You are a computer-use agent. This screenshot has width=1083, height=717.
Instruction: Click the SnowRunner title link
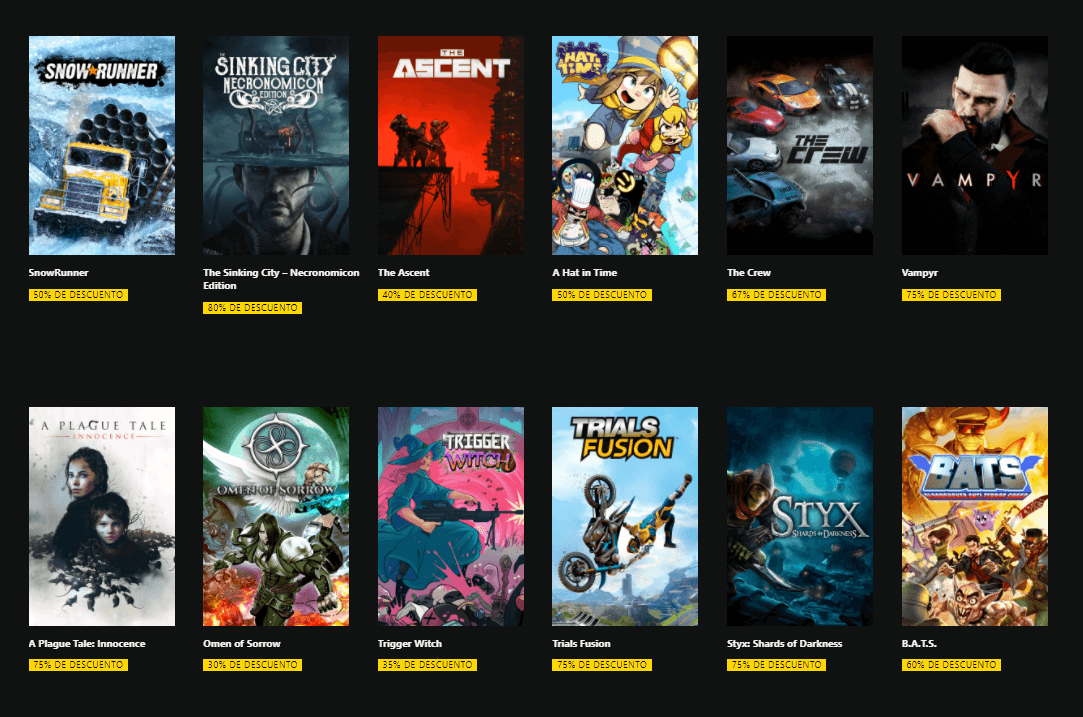point(59,273)
